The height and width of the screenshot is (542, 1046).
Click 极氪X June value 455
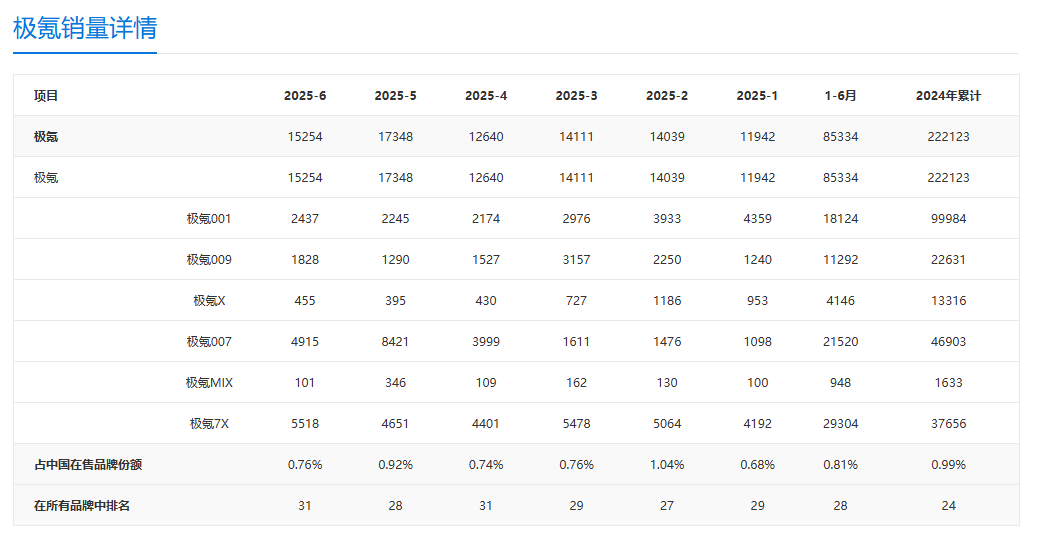click(x=305, y=301)
